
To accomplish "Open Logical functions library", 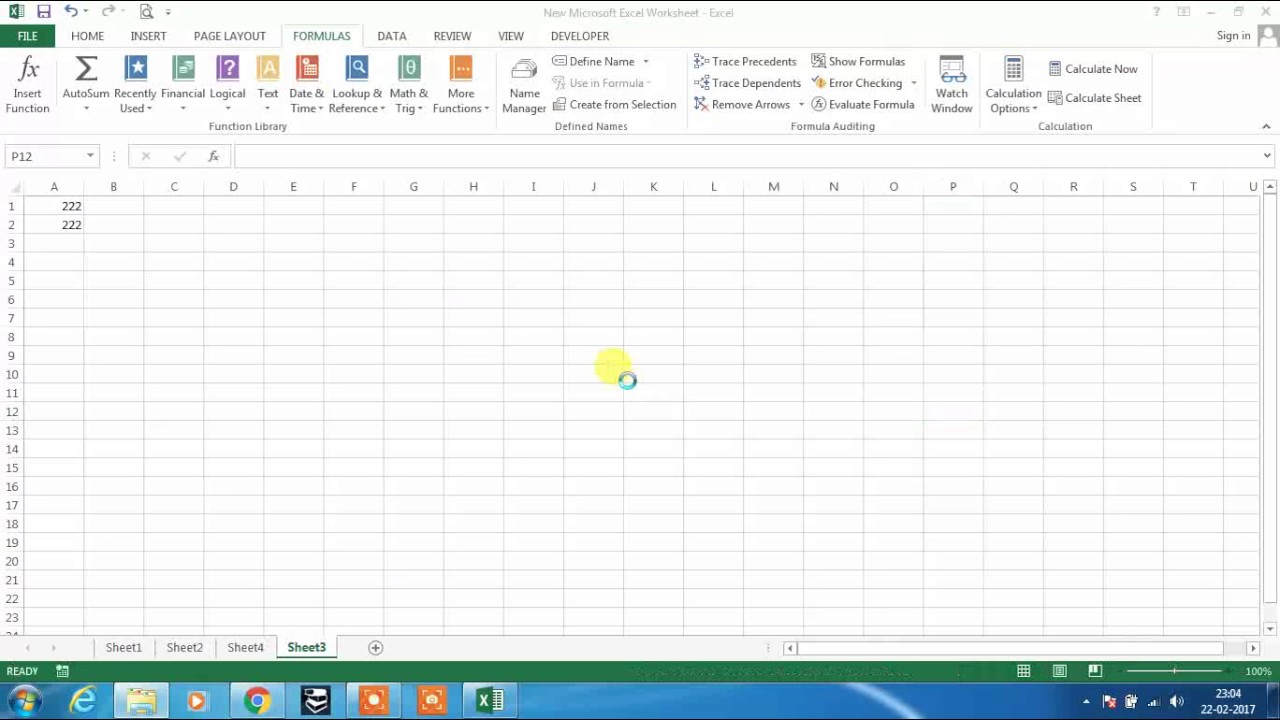I will pyautogui.click(x=227, y=85).
